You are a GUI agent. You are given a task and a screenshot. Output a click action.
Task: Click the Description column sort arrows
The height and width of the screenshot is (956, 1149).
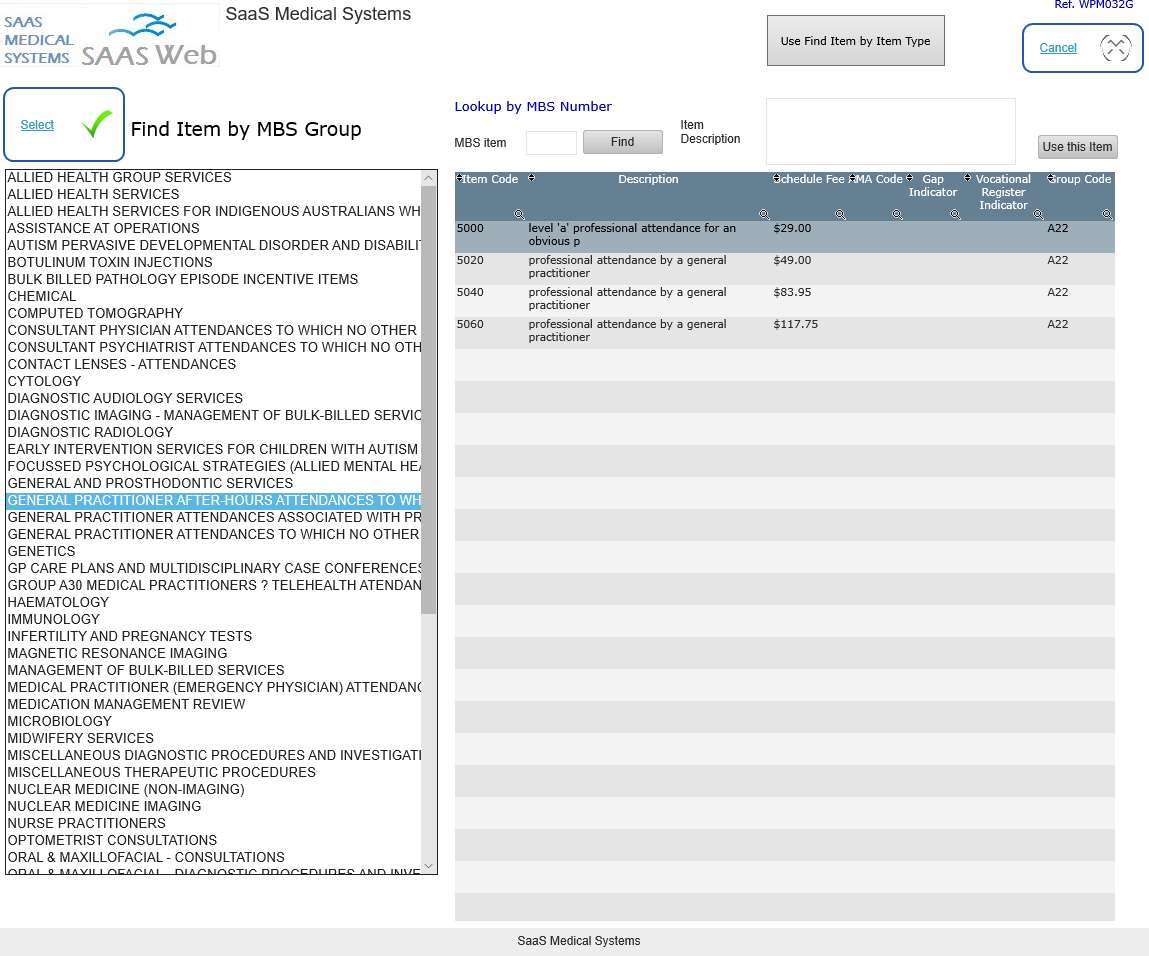tap(532, 178)
